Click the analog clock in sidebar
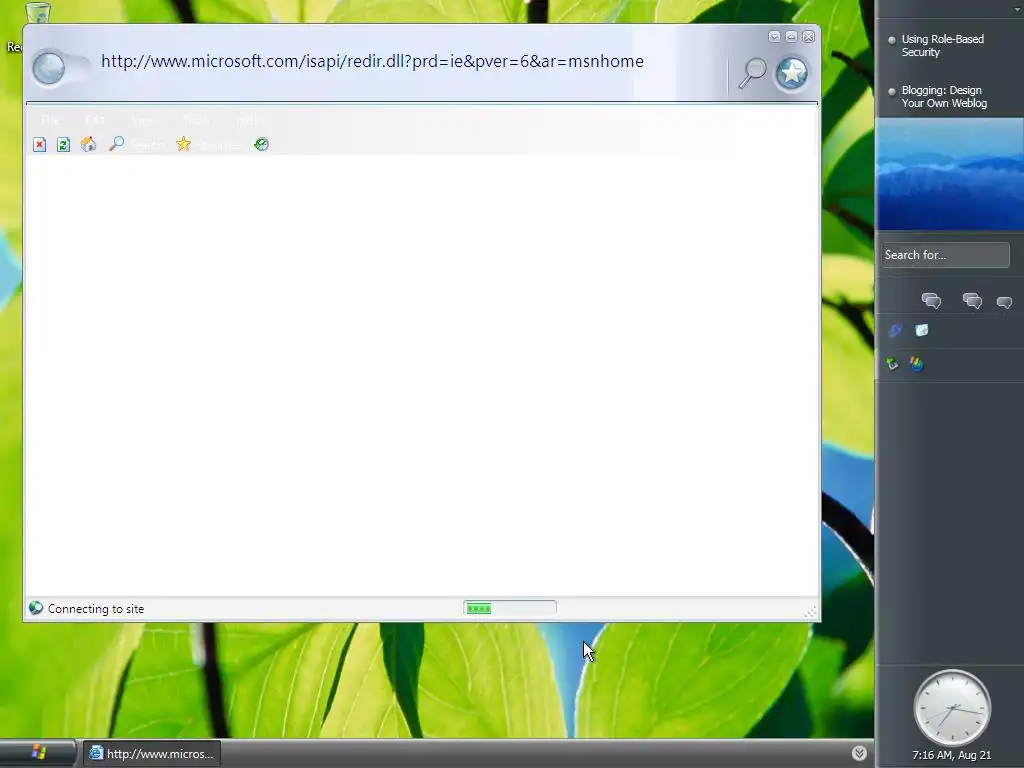This screenshot has width=1024, height=768. (952, 708)
